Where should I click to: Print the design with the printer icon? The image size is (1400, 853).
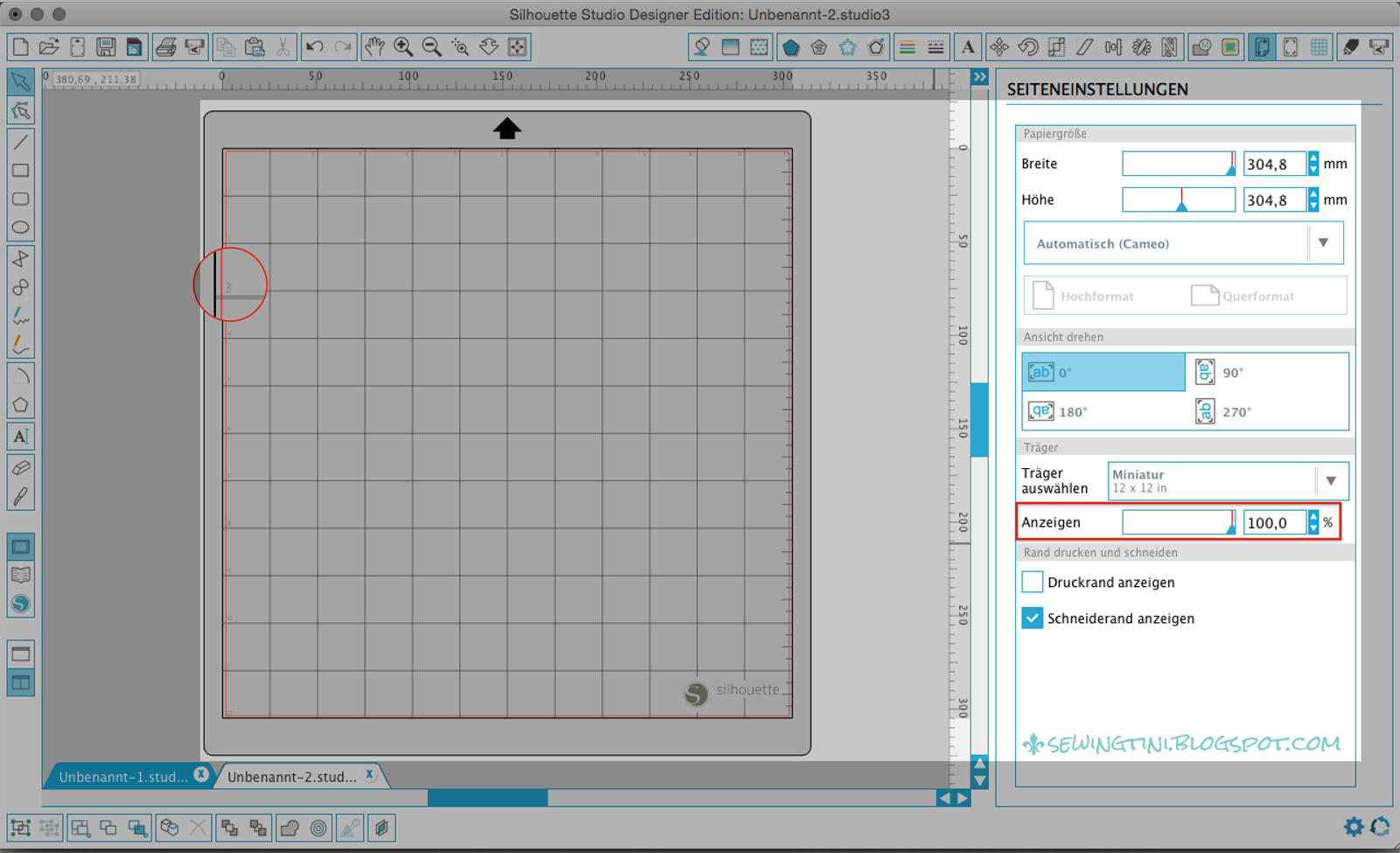(165, 47)
